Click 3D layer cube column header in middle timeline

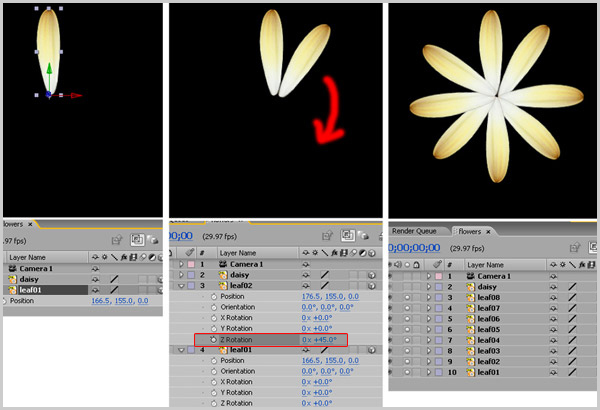pyautogui.click(x=371, y=253)
